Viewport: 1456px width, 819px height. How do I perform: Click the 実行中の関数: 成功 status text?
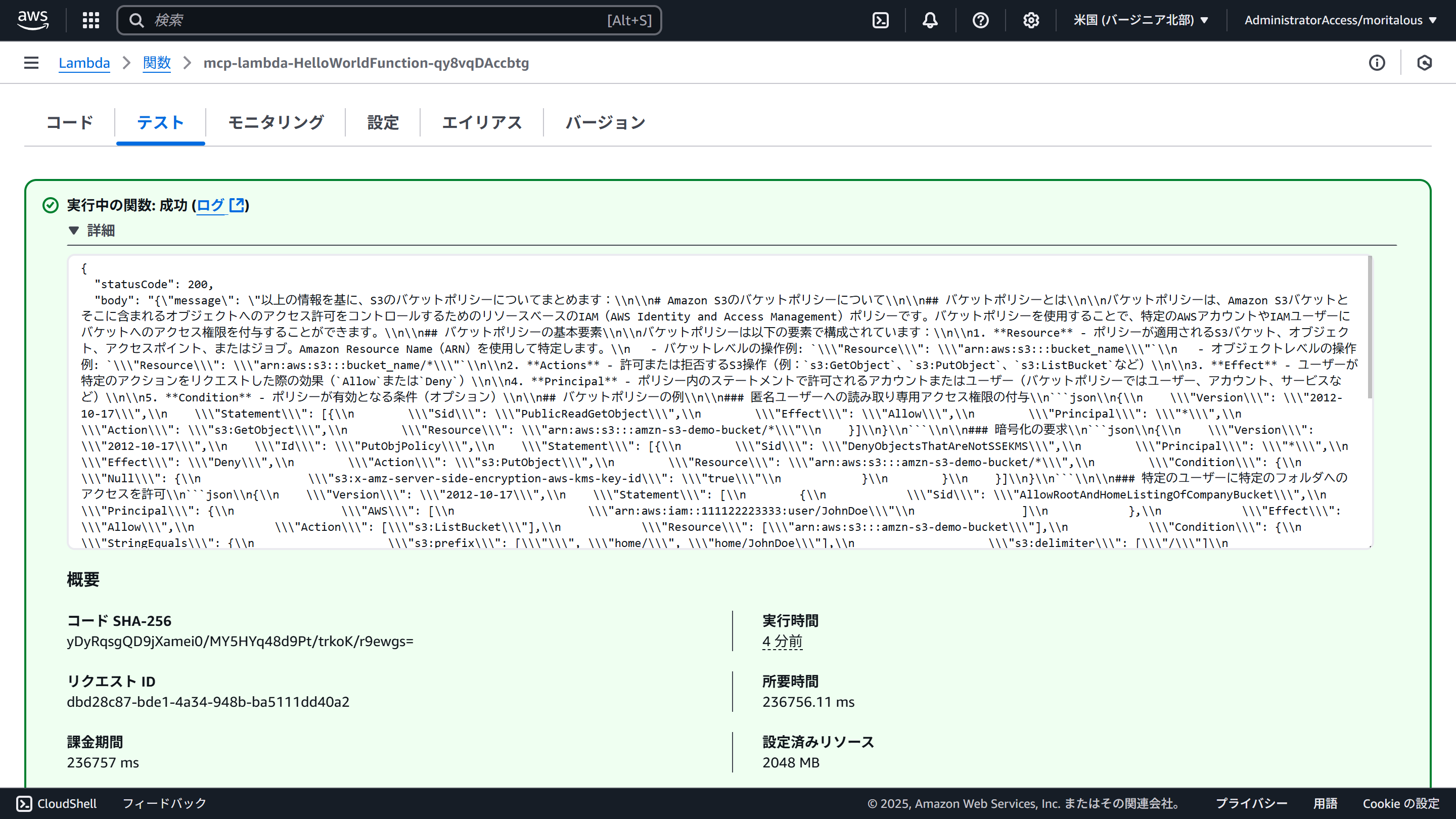pos(126,205)
